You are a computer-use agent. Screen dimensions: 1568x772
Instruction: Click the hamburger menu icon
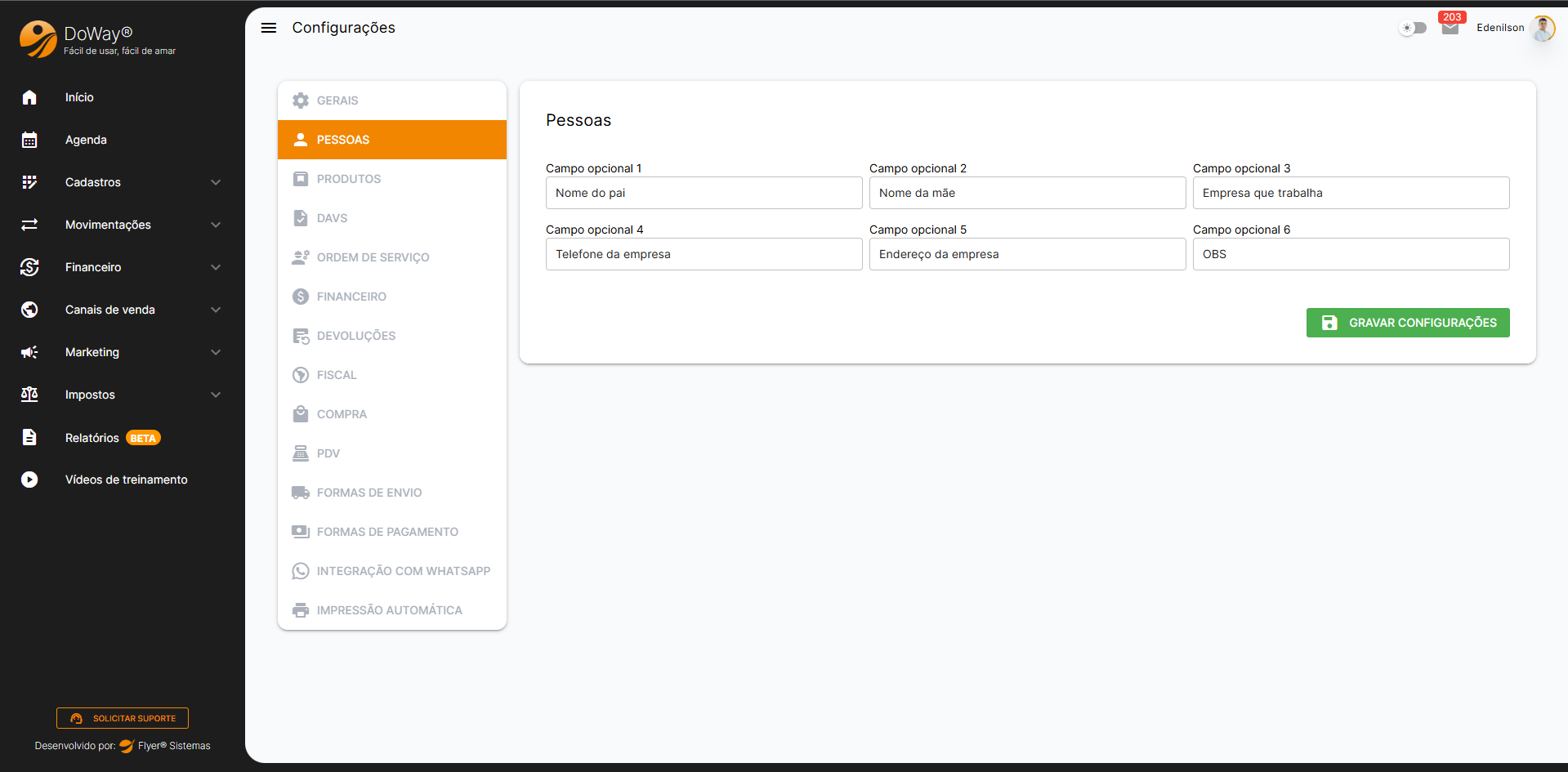pos(268,28)
